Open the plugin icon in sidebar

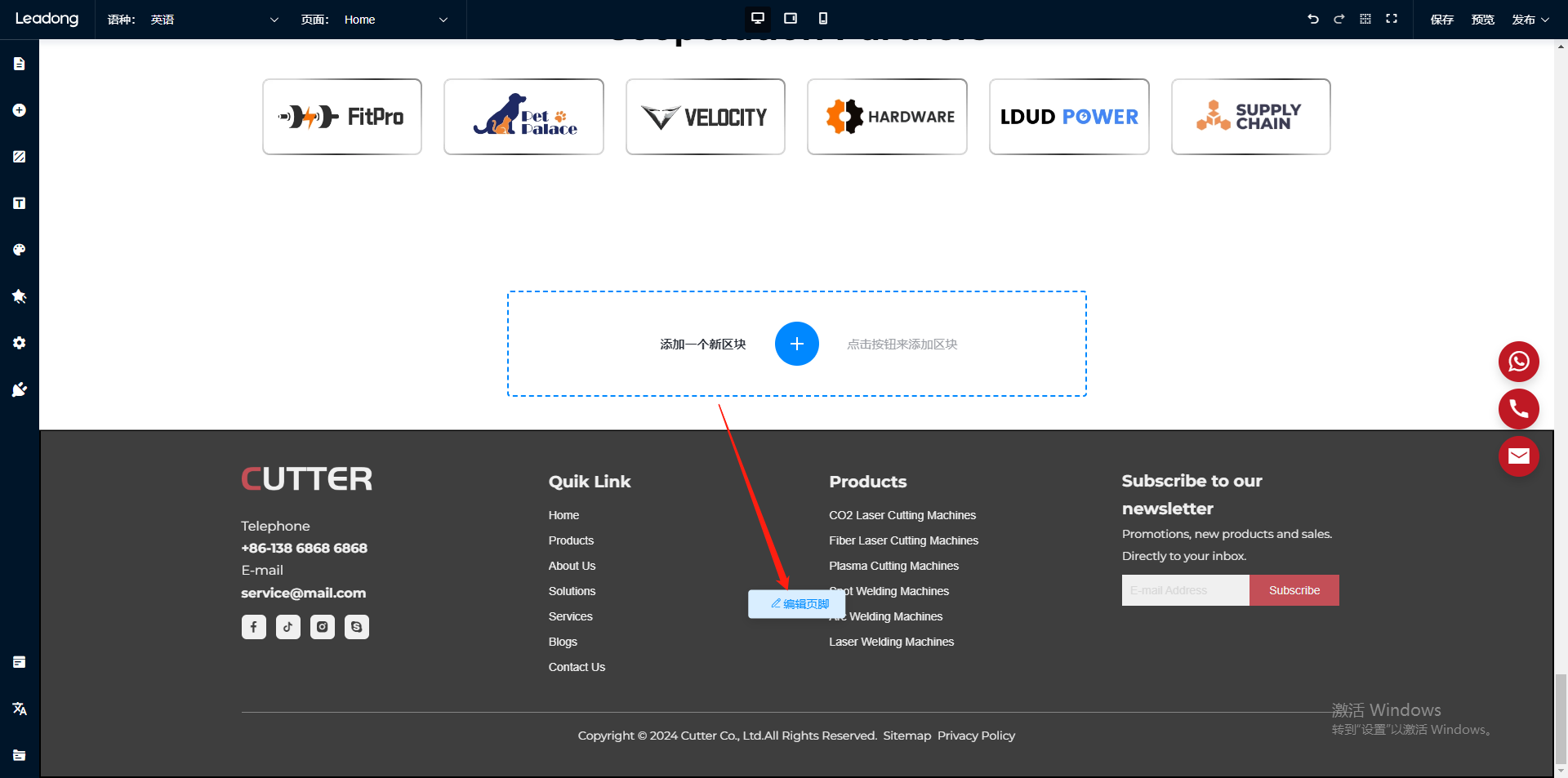click(x=20, y=389)
